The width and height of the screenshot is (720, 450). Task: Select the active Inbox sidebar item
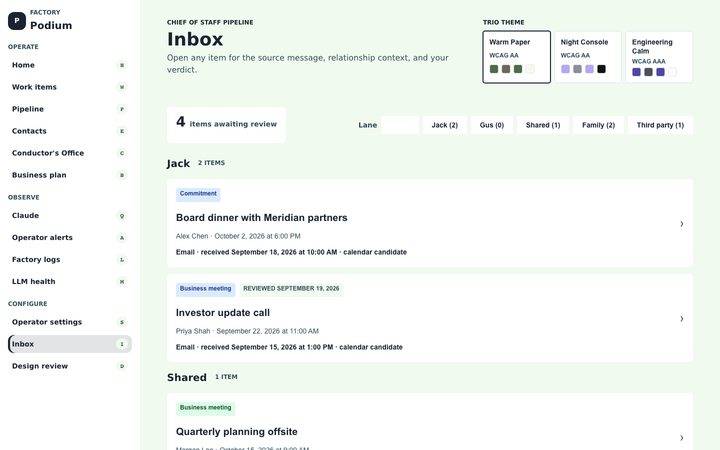pyautogui.click(x=69, y=344)
